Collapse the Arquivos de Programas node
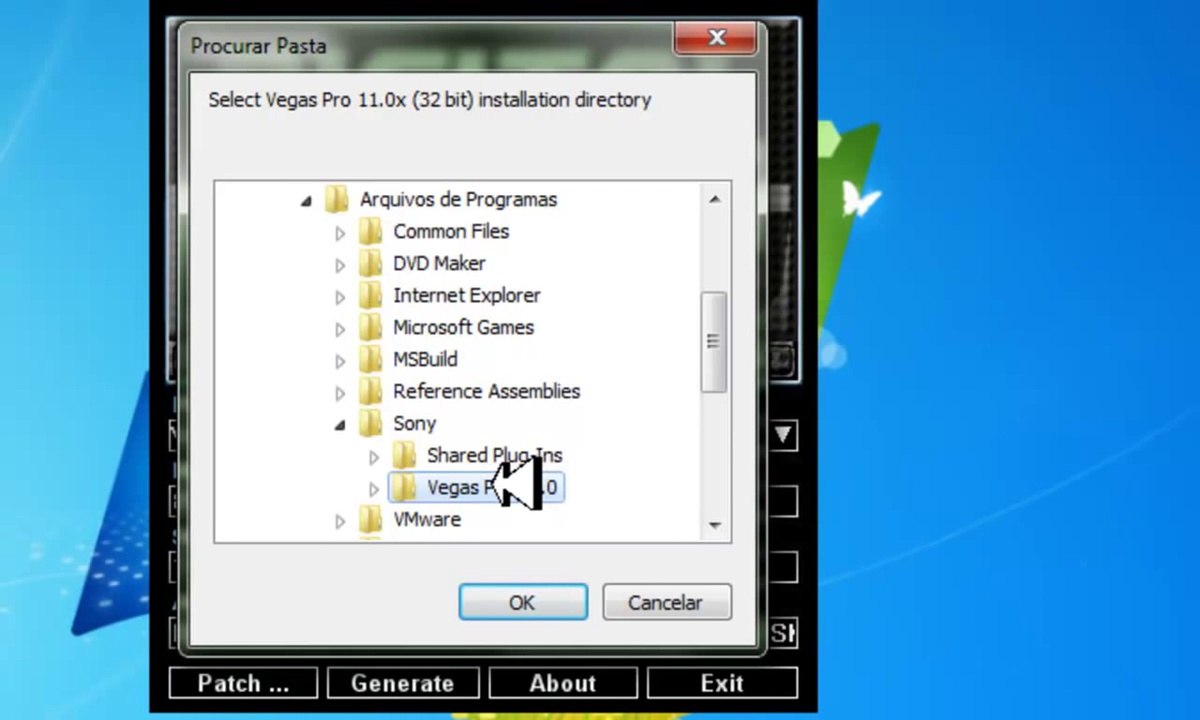This screenshot has height=720, width=1200. pyautogui.click(x=306, y=201)
